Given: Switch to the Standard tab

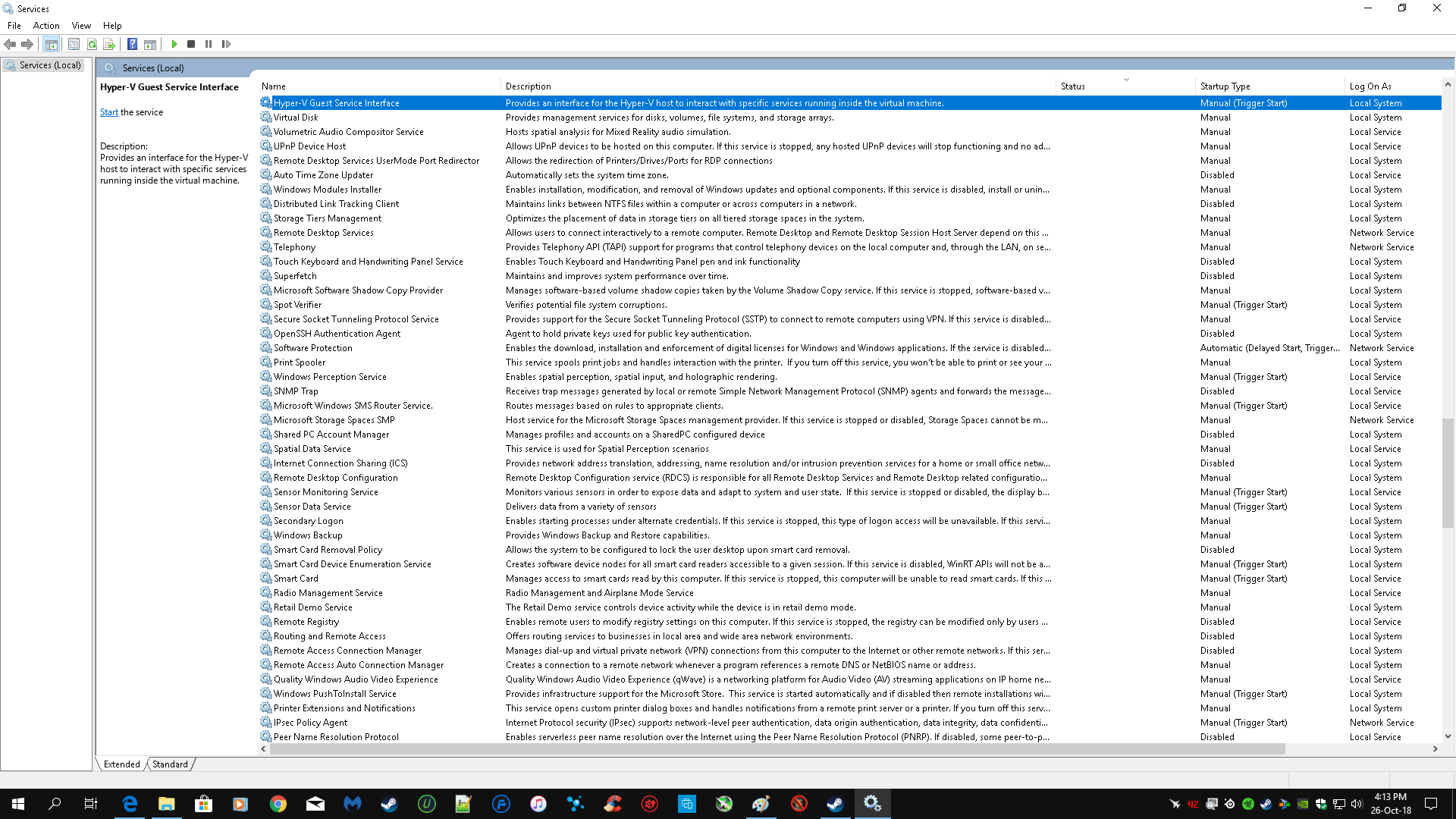Looking at the screenshot, I should pyautogui.click(x=170, y=764).
